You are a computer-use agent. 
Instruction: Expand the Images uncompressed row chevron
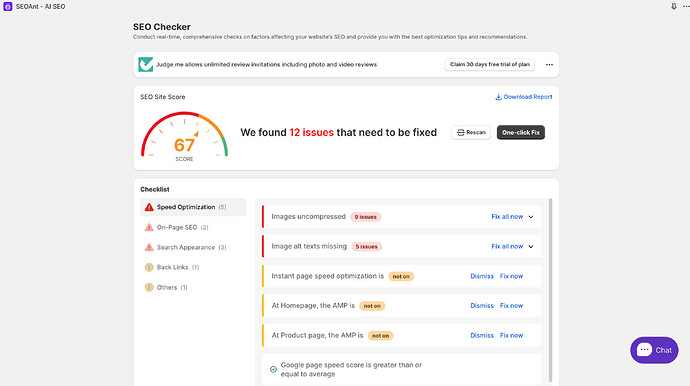pos(531,217)
